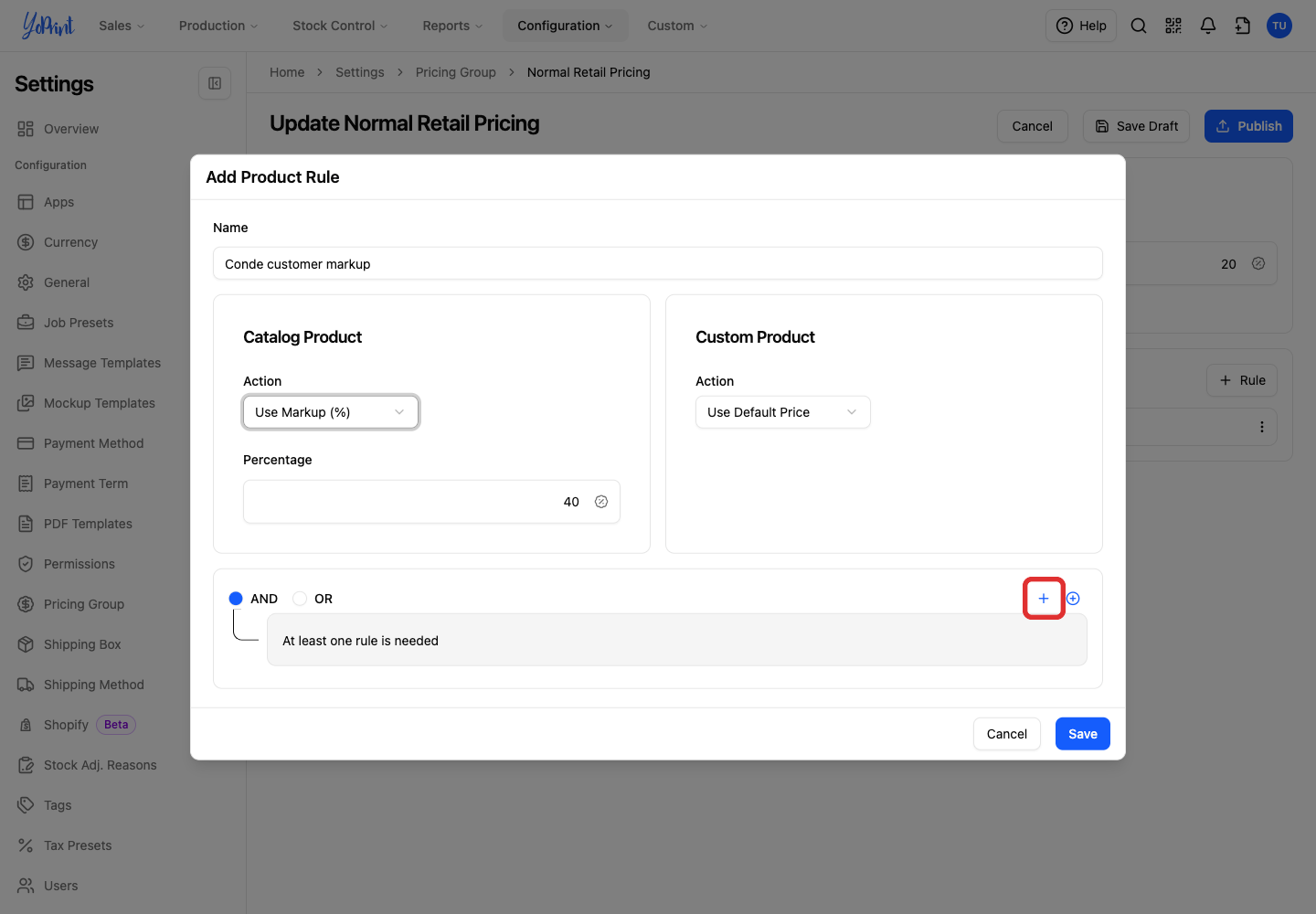
Task: Save the product rule
Action: click(x=1083, y=734)
